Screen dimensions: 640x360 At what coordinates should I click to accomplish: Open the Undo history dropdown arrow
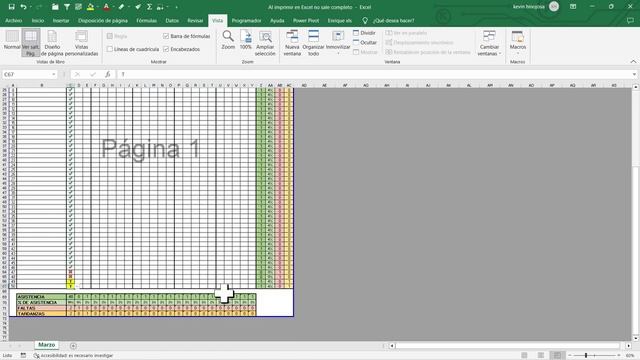31,7
